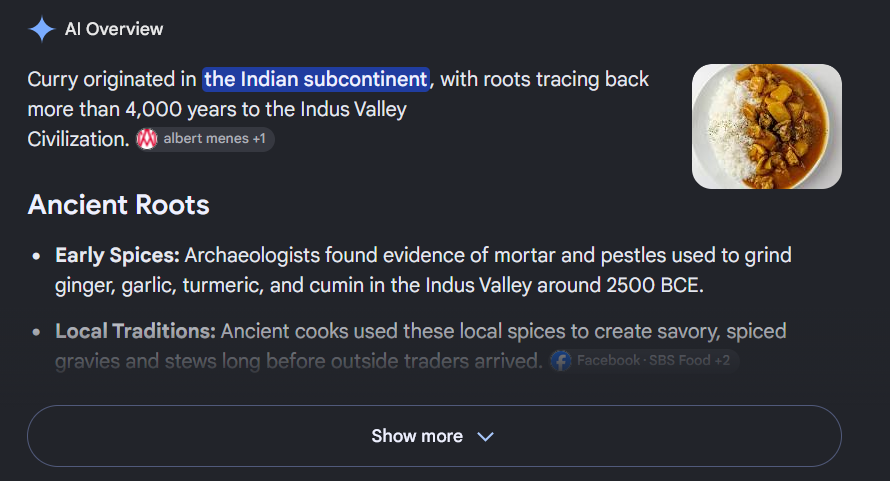Click the 'Ancient Roots' heading

pyautogui.click(x=119, y=204)
